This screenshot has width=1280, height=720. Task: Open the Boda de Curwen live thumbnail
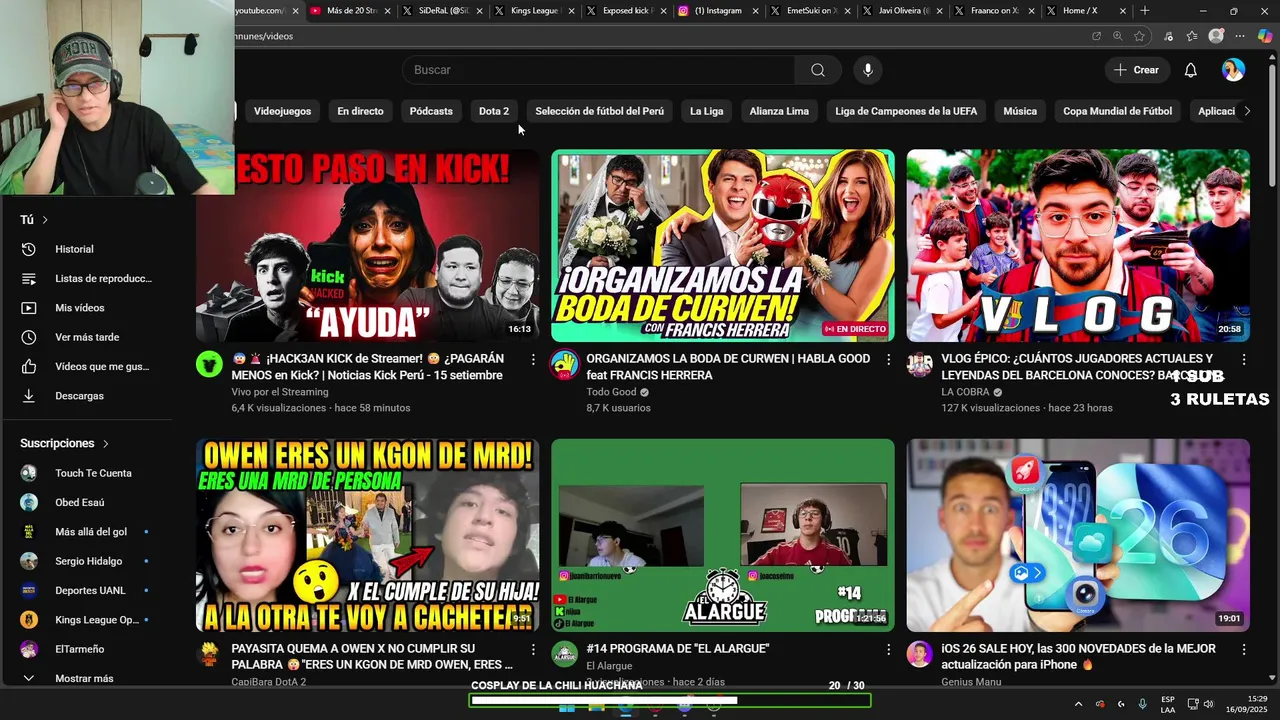(x=723, y=246)
